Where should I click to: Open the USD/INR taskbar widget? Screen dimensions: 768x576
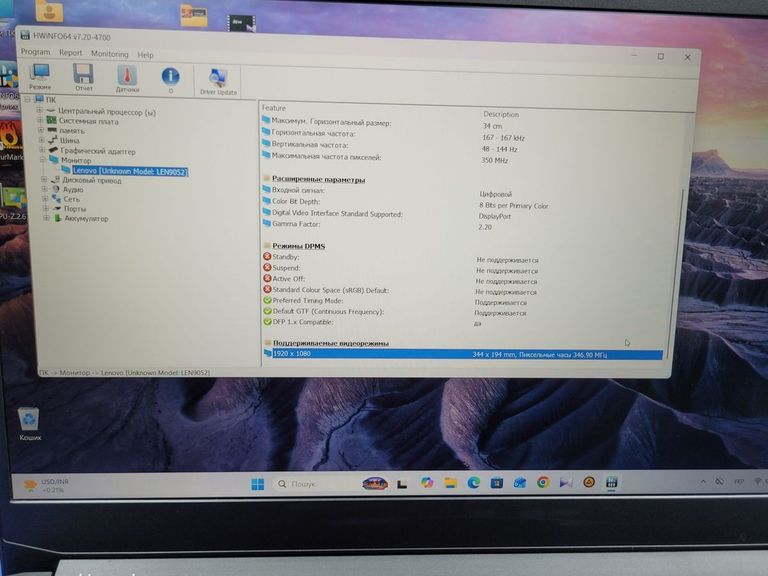[x=47, y=485]
